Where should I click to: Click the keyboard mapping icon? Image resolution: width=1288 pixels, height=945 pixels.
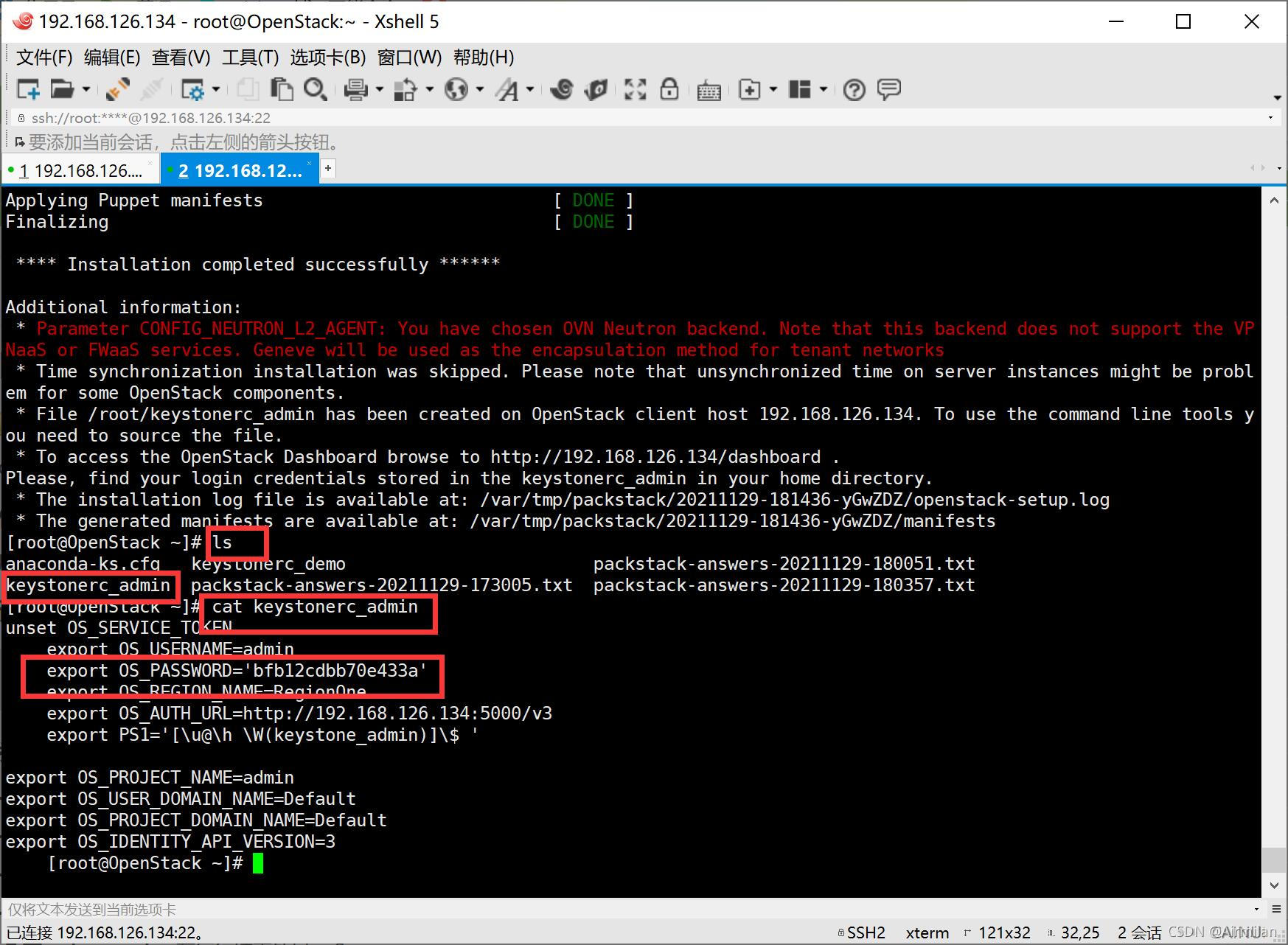[x=709, y=91]
